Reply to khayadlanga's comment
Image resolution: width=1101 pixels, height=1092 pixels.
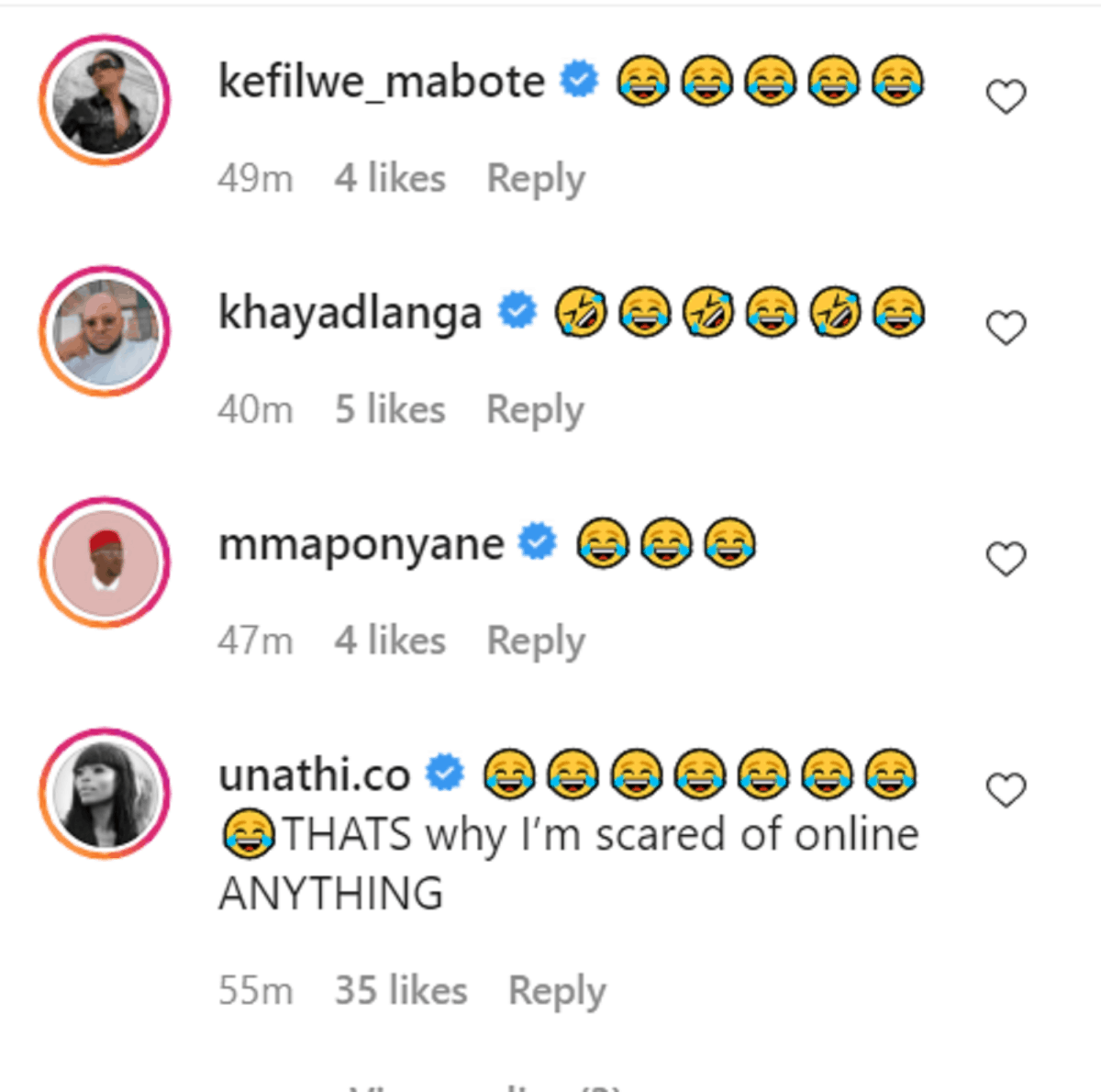(535, 410)
